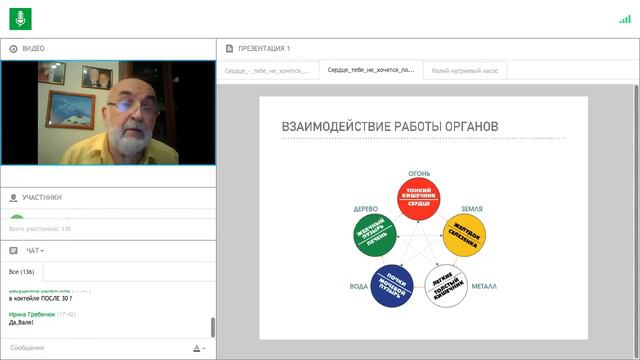Click the Ирина Гребенюк chat name
The width and height of the screenshot is (640, 360).
pyautogui.click(x=32, y=314)
